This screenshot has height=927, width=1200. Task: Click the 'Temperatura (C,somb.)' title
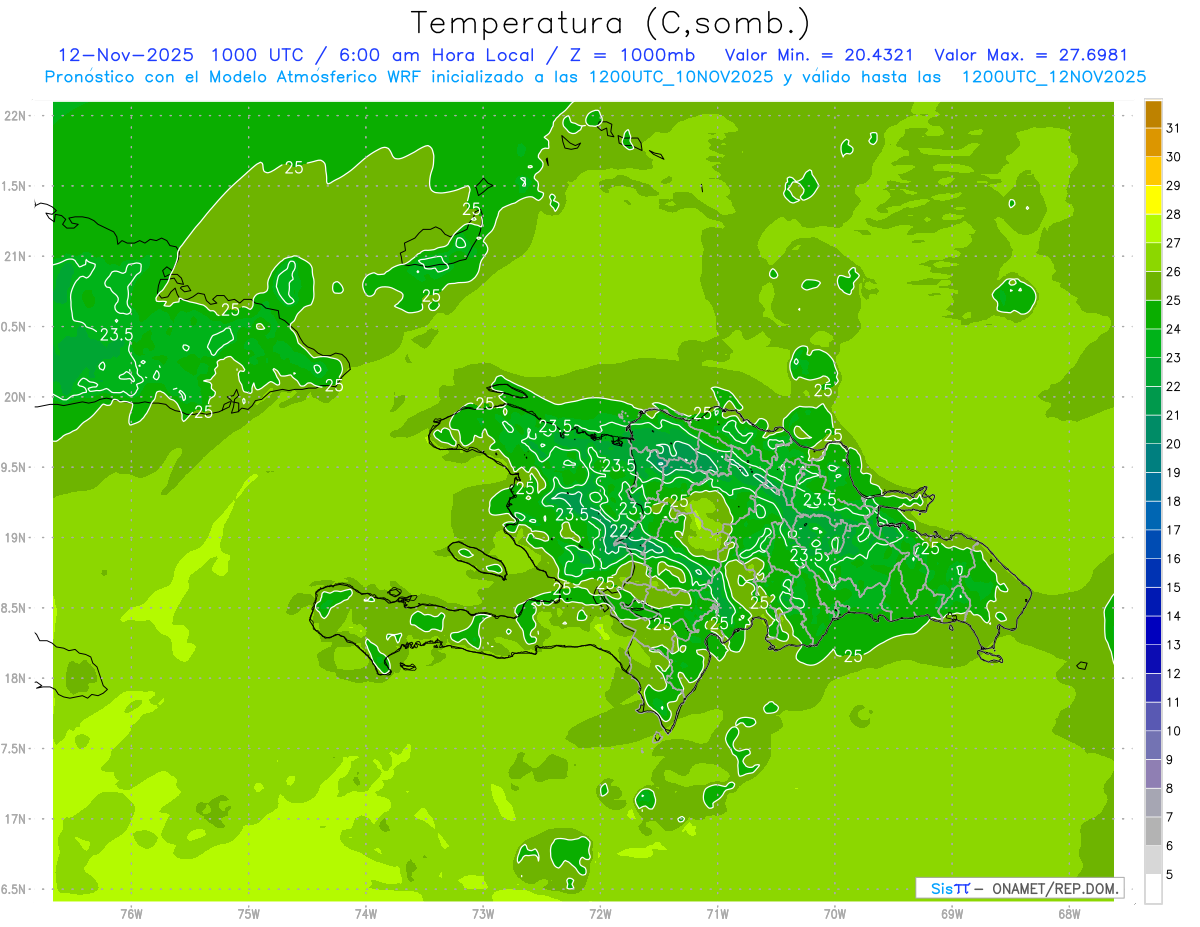(x=611, y=24)
